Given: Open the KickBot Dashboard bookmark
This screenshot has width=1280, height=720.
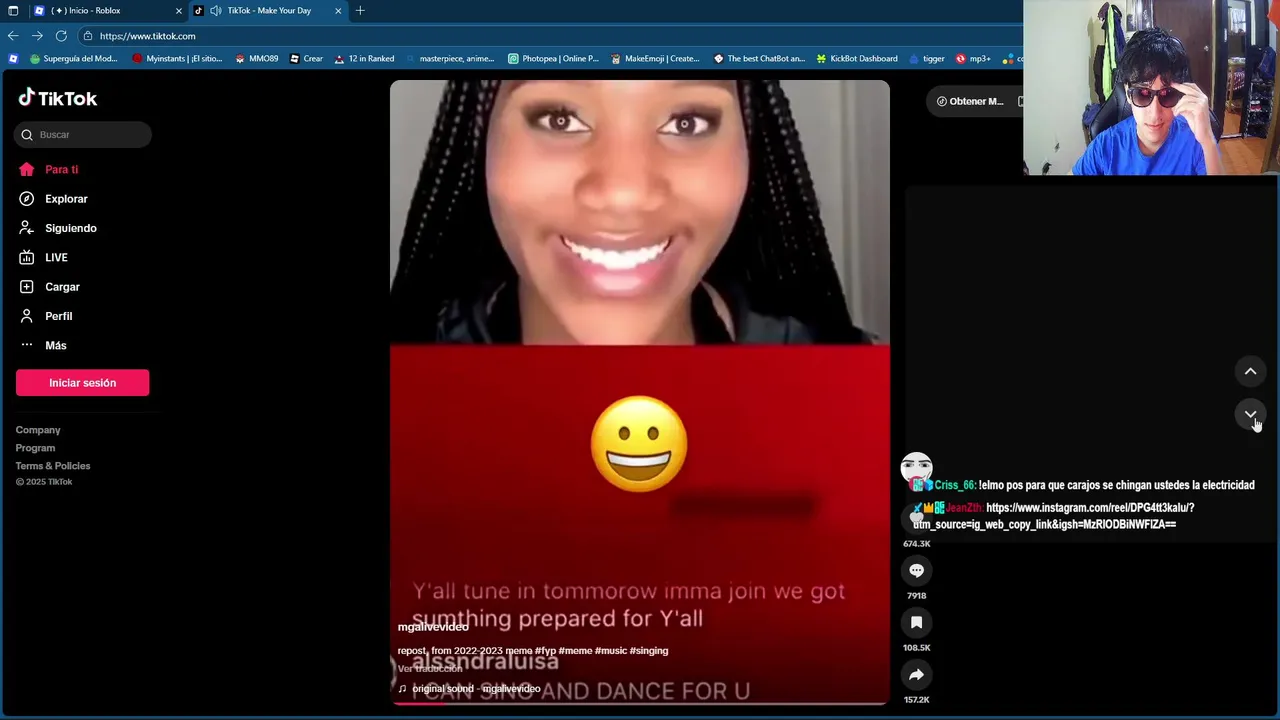Looking at the screenshot, I should (857, 59).
